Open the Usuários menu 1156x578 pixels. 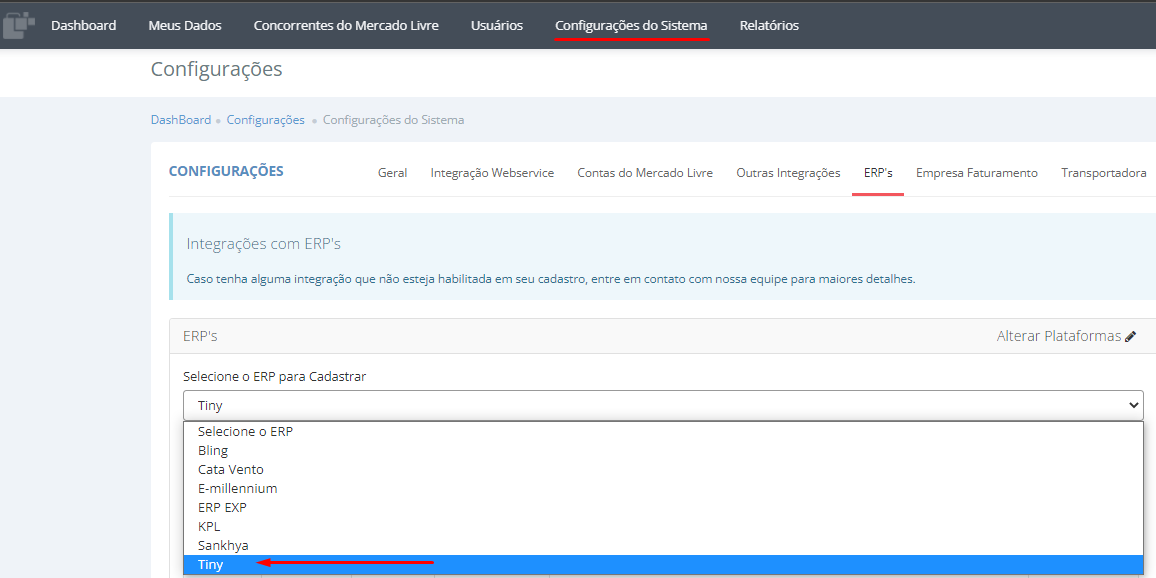coord(497,25)
